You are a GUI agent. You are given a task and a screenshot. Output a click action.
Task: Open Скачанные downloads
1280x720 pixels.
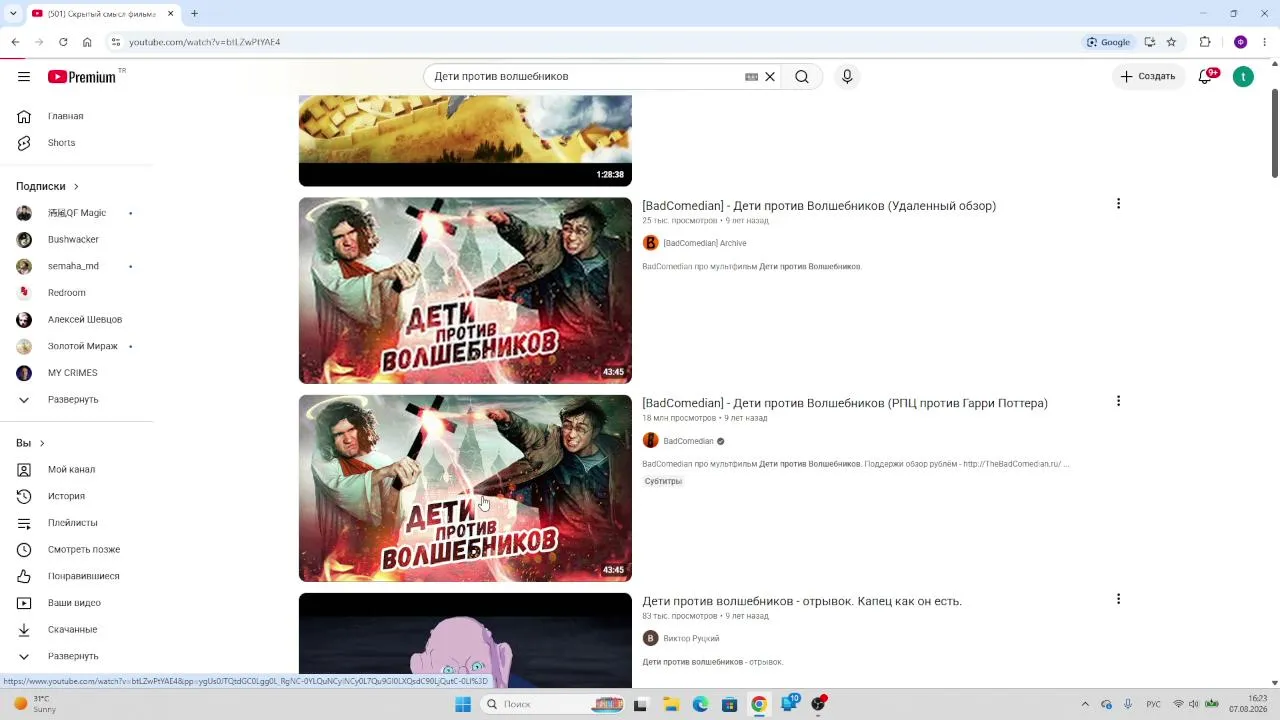click(73, 630)
